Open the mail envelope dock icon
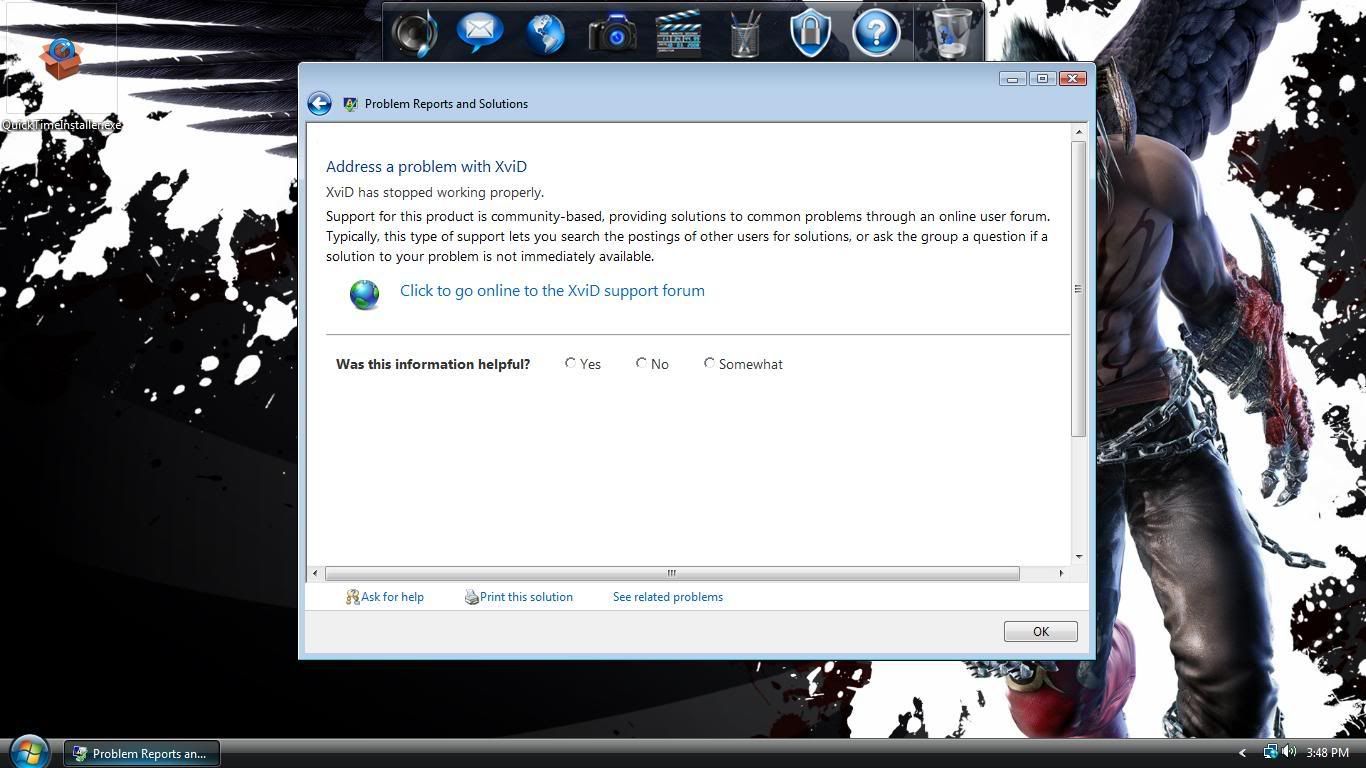1366x768 pixels. (x=480, y=31)
